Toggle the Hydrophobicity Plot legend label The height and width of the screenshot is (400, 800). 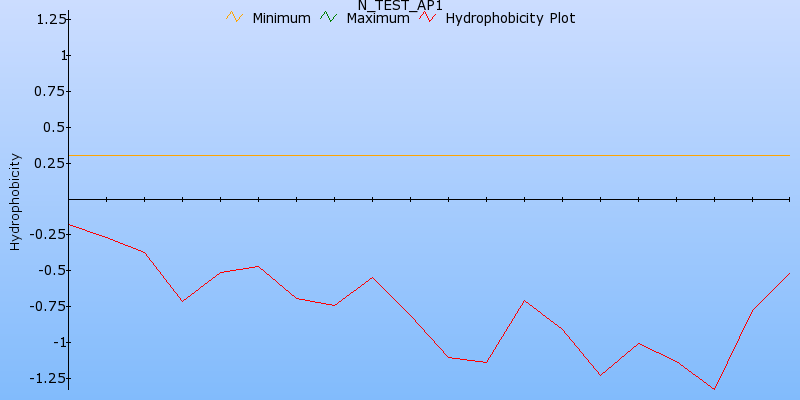[x=510, y=18]
